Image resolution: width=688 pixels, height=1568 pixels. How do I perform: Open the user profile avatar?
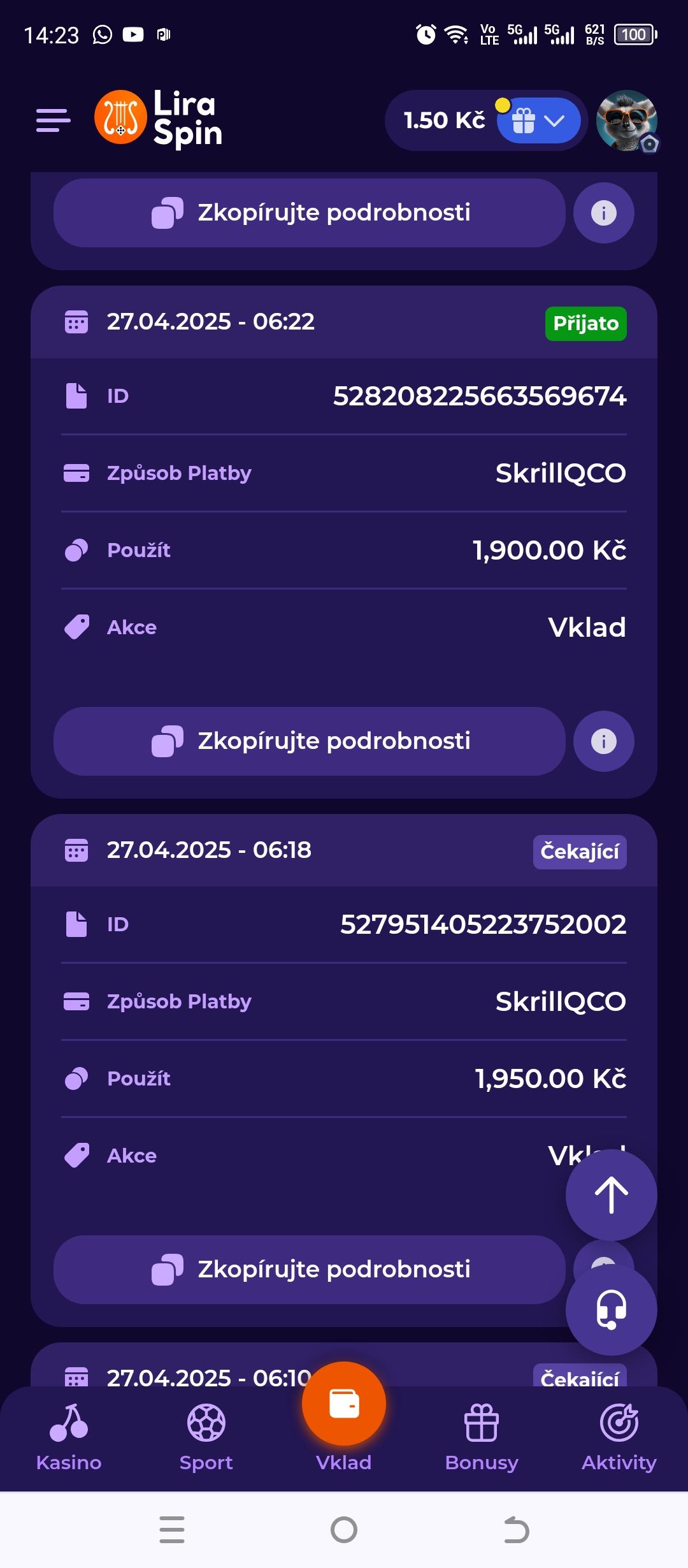click(x=626, y=120)
